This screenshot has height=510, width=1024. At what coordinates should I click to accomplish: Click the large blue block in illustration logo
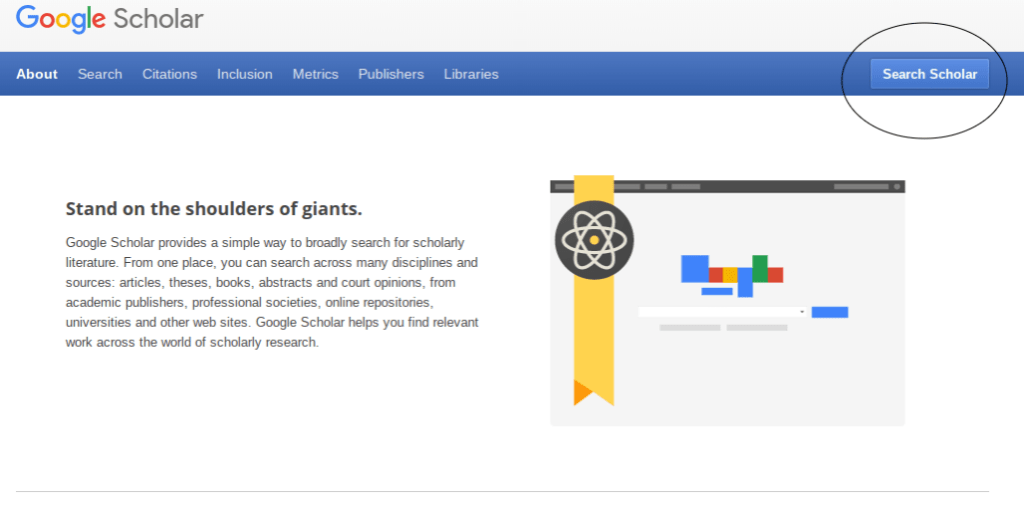coord(694,268)
